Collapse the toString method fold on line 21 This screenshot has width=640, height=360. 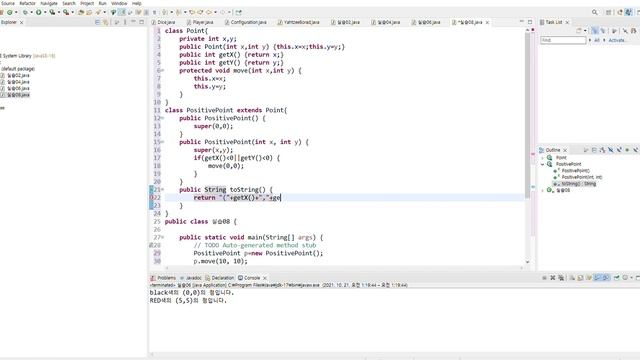tap(162, 190)
